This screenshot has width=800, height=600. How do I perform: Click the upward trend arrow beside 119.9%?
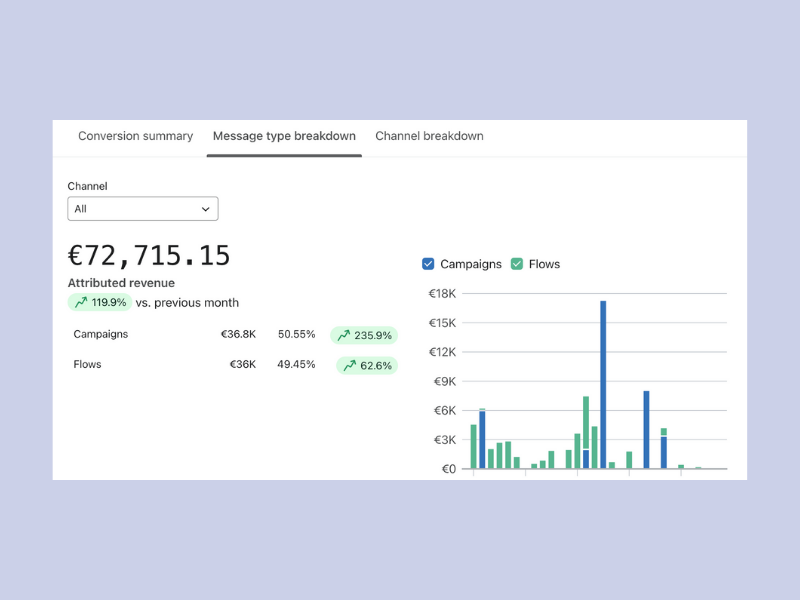80,303
